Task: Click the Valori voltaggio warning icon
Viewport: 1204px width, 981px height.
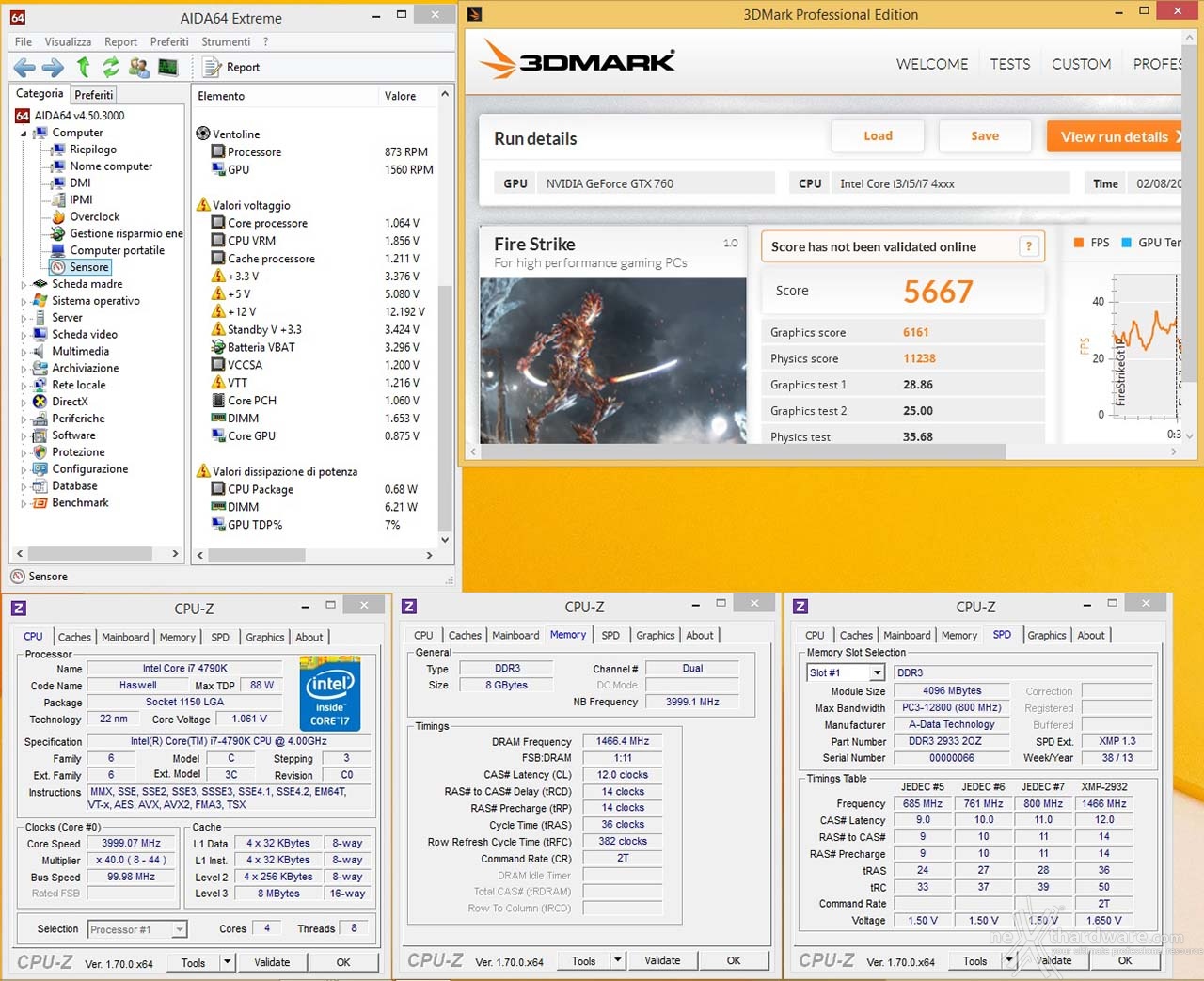Action: coord(202,205)
